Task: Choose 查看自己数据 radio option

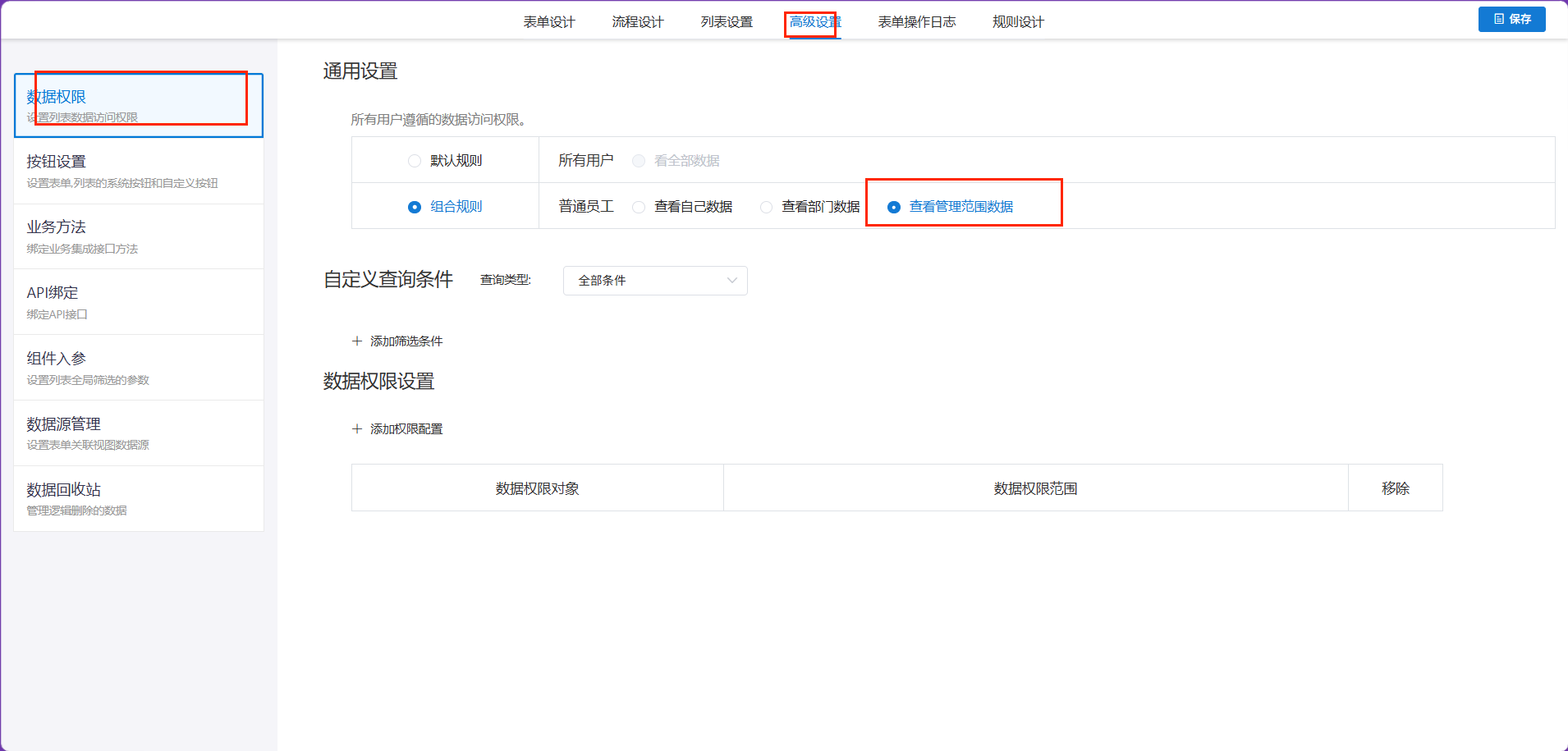Action: pyautogui.click(x=639, y=207)
